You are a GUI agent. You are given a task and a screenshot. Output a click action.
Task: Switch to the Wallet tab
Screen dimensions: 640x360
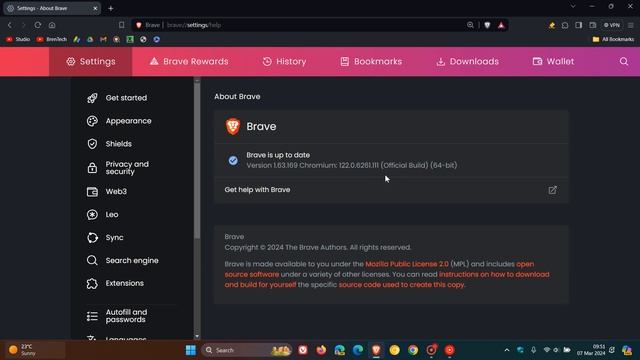[553, 62]
